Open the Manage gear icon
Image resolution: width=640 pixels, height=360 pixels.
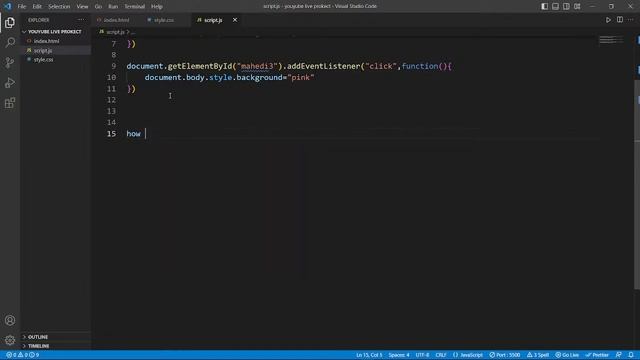point(10,340)
